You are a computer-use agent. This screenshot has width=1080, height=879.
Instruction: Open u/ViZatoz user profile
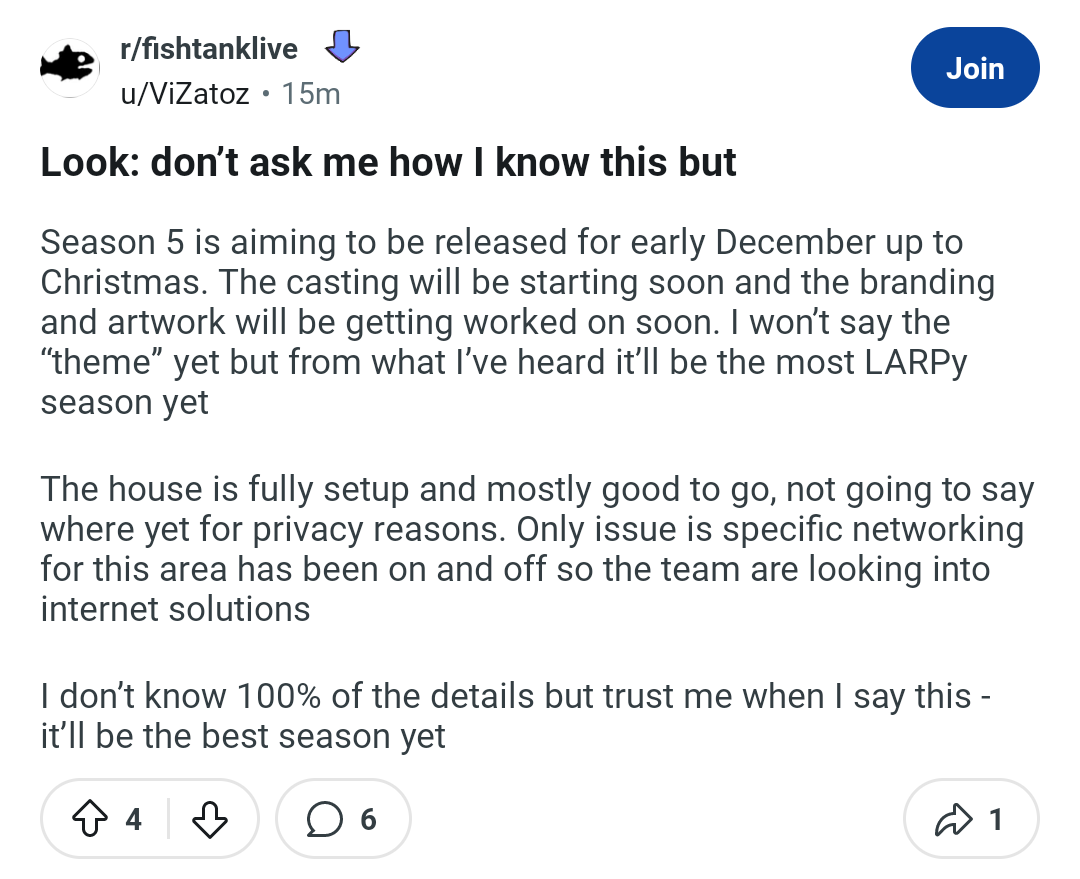pyautogui.click(x=183, y=94)
